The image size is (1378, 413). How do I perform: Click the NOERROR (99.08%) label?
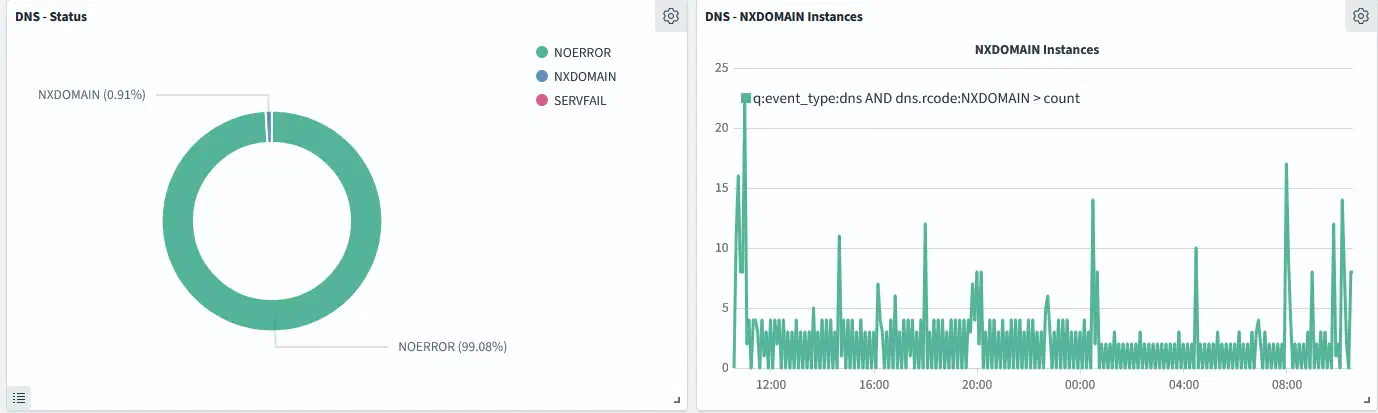[x=452, y=347]
